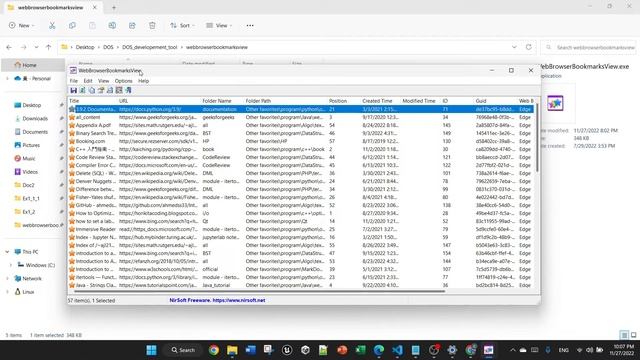Open the Options menu in WebBrowserBookmarksView
The height and width of the screenshot is (360, 640).
click(x=123, y=81)
